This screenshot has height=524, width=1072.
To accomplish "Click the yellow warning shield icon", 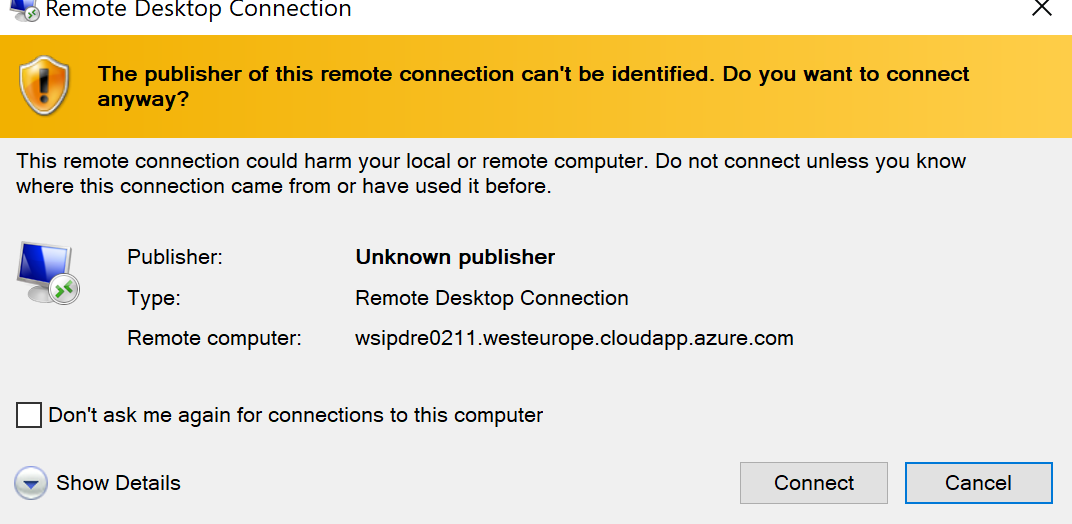I will click(44, 86).
